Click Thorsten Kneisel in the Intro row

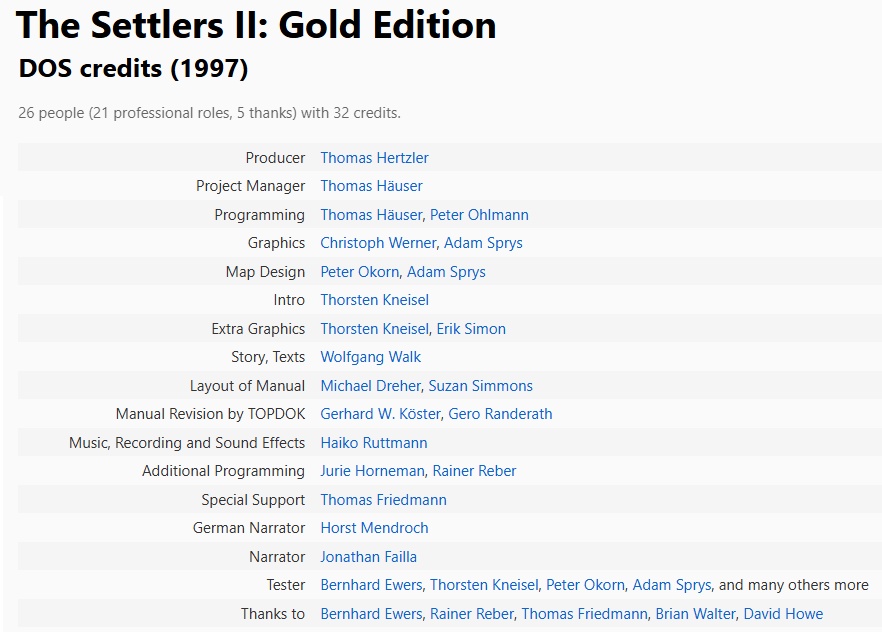[375, 300]
